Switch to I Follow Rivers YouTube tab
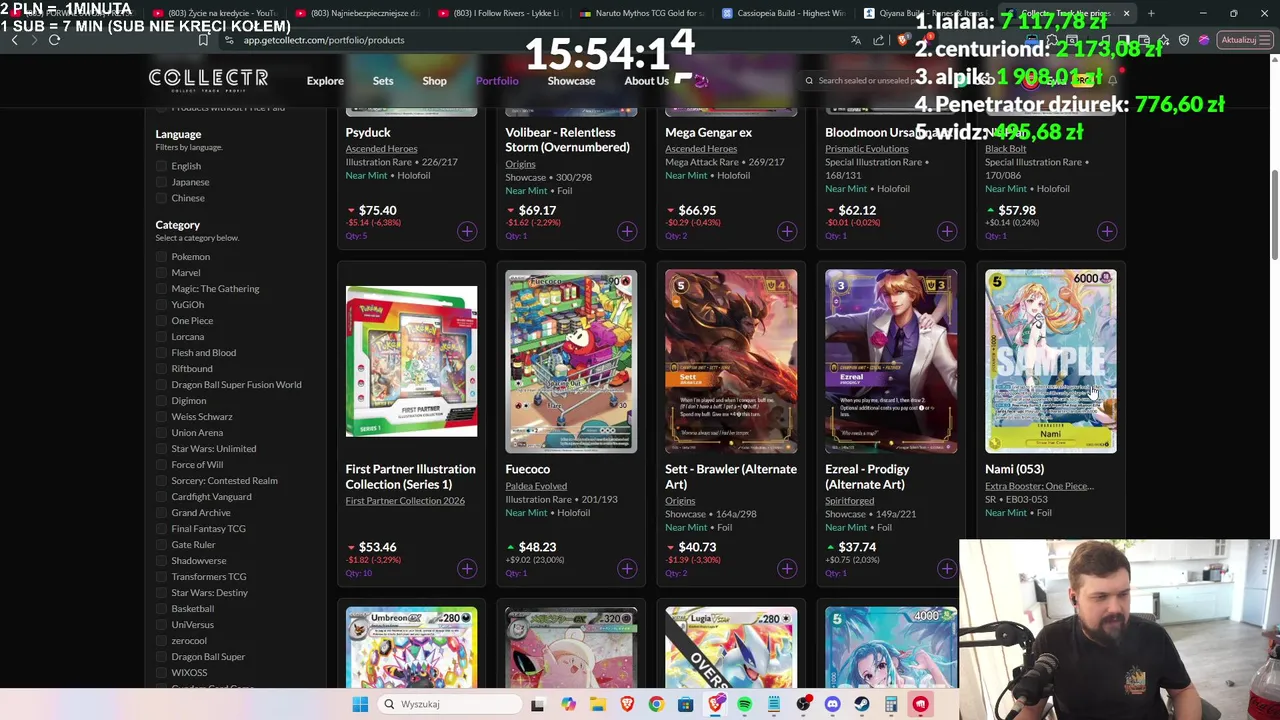This screenshot has width=1280, height=720. point(499,13)
